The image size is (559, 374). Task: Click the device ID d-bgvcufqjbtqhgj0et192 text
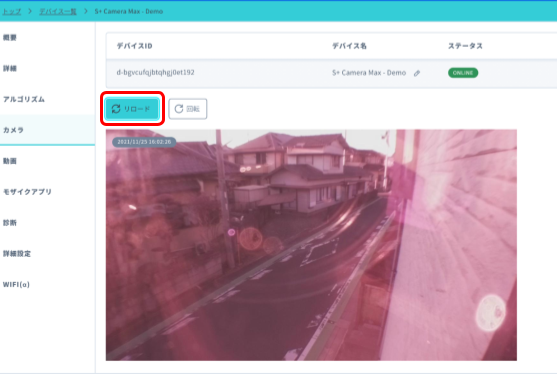(x=155, y=72)
